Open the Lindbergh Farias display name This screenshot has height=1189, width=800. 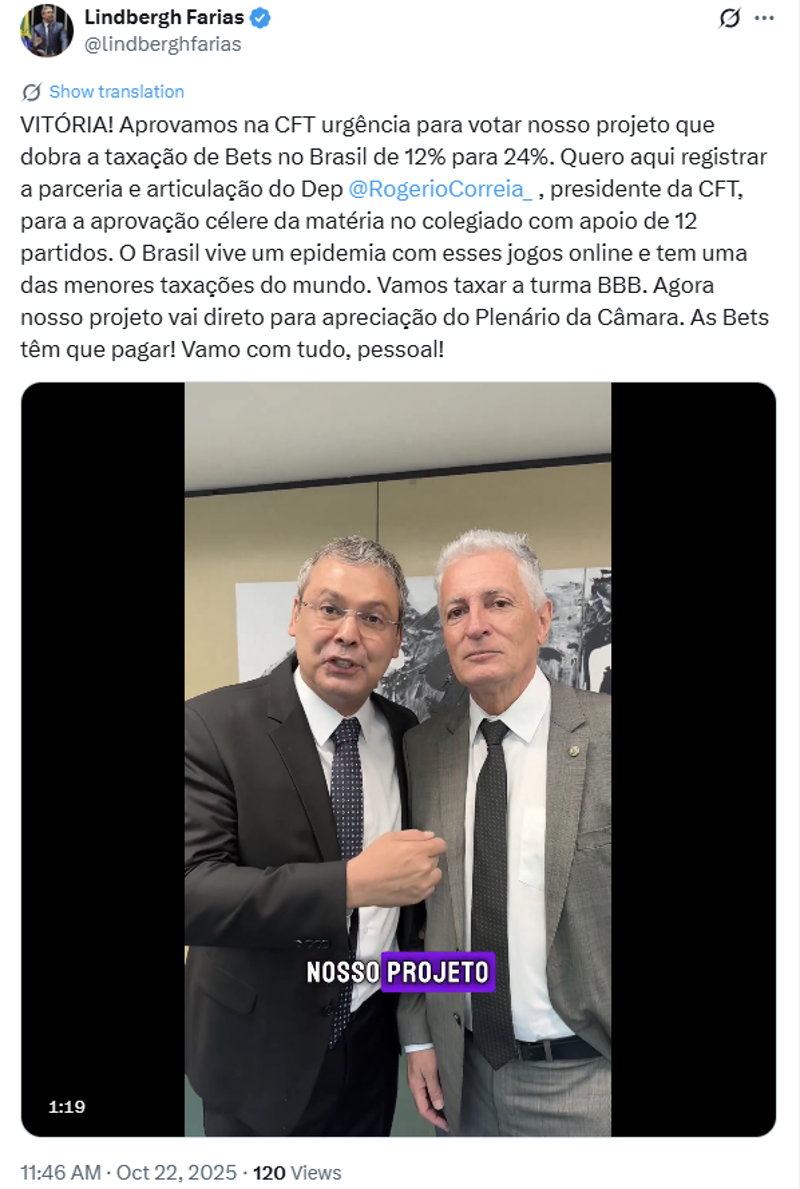tap(164, 17)
